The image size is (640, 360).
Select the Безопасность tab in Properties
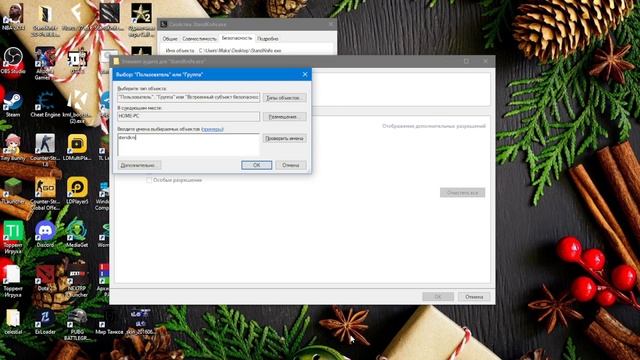[237, 38]
